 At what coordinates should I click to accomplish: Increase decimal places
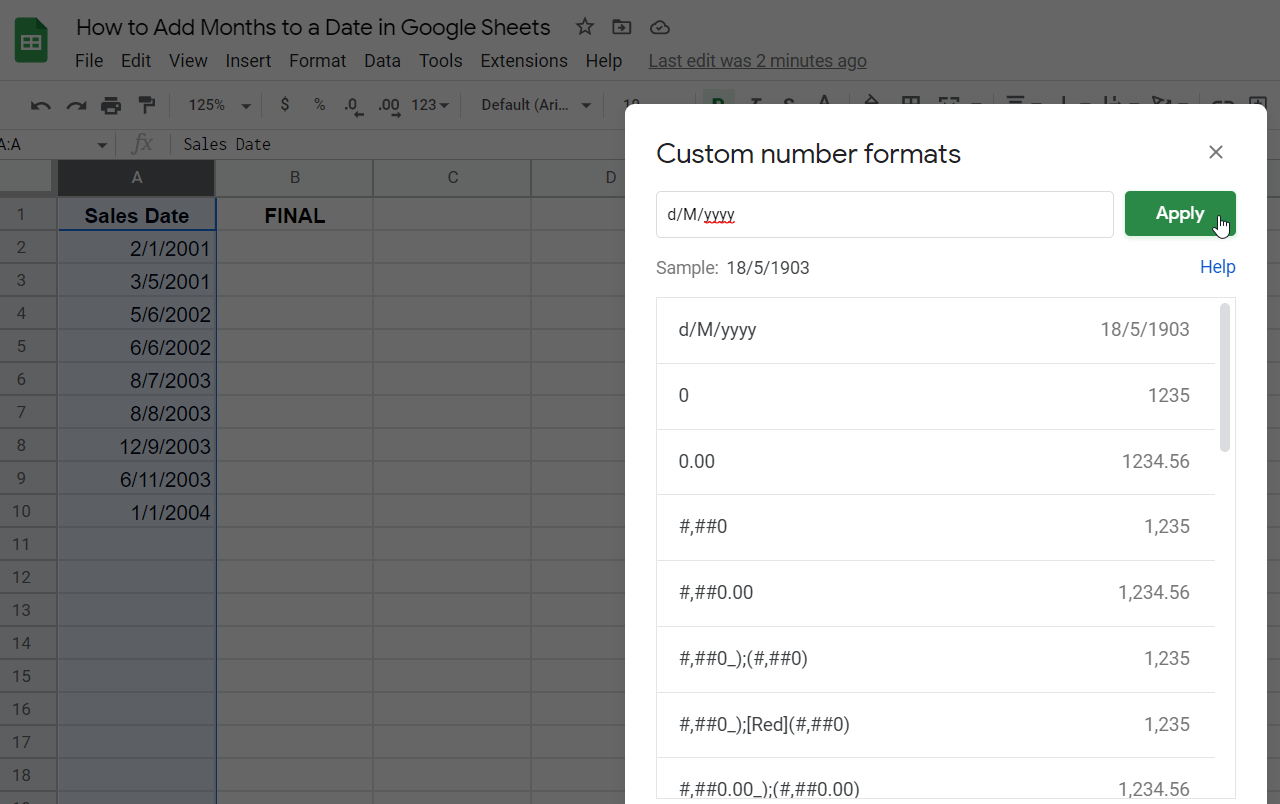[x=387, y=105]
